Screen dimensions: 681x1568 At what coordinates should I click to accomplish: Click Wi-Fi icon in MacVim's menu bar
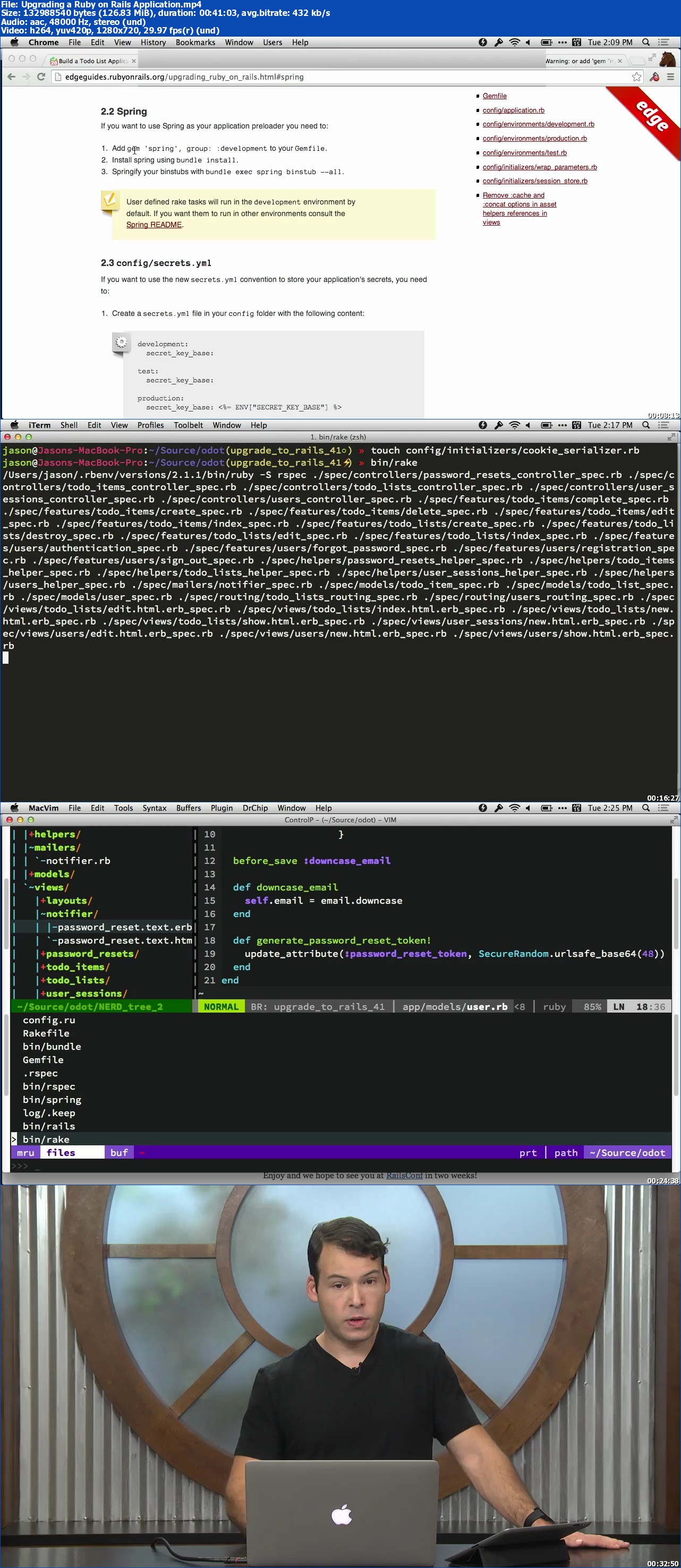pyautogui.click(x=514, y=808)
